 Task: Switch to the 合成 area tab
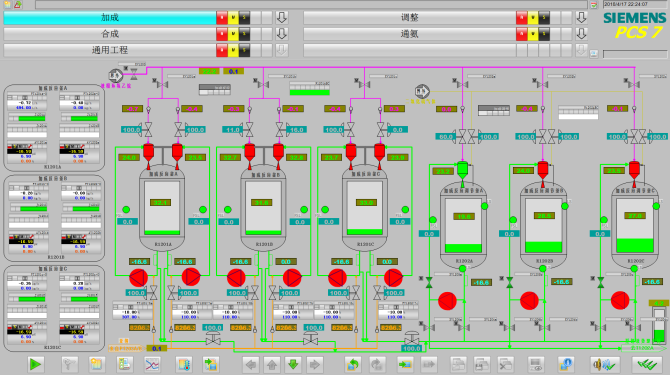110,34
